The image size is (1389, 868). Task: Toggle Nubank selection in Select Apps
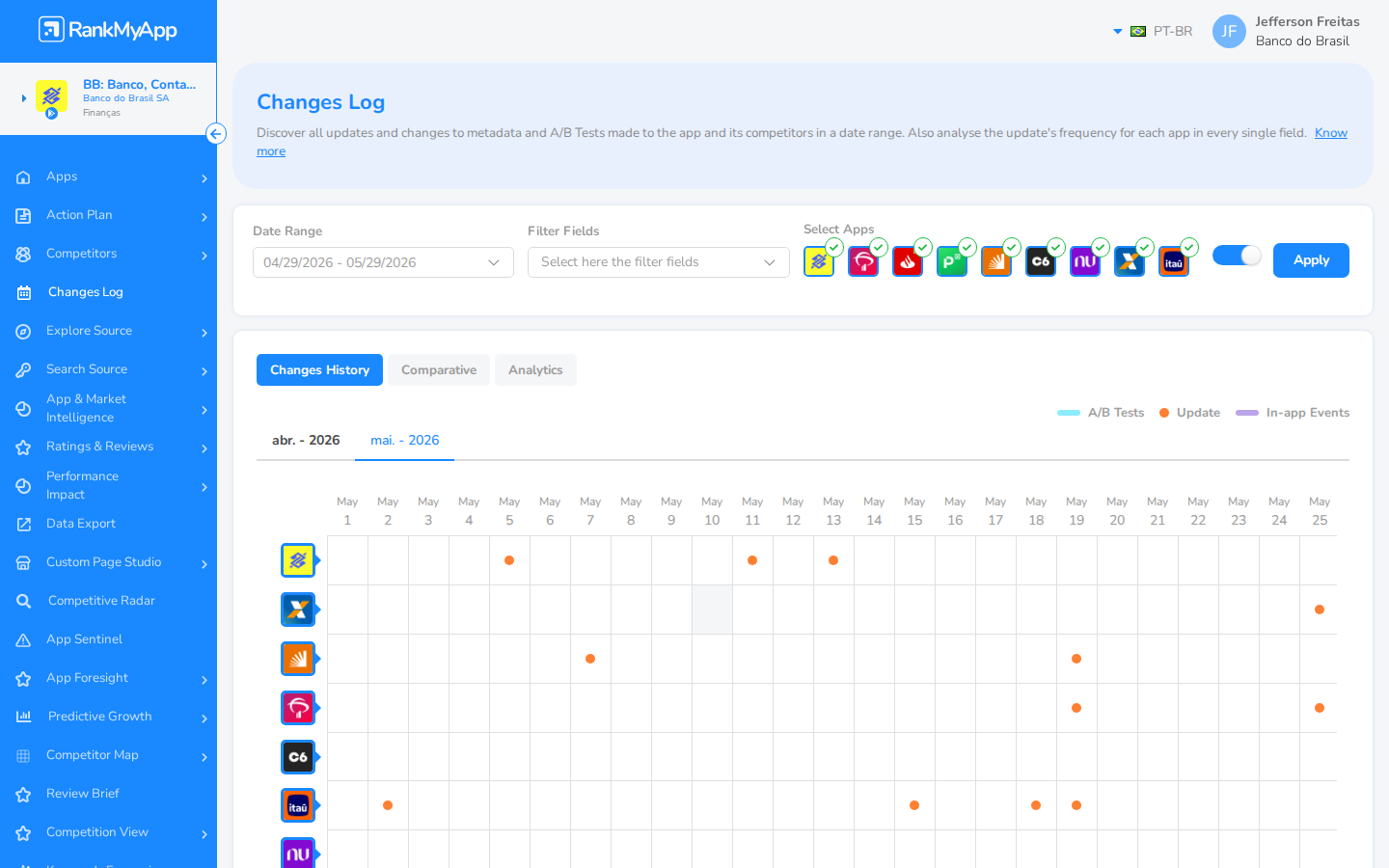click(x=1085, y=261)
